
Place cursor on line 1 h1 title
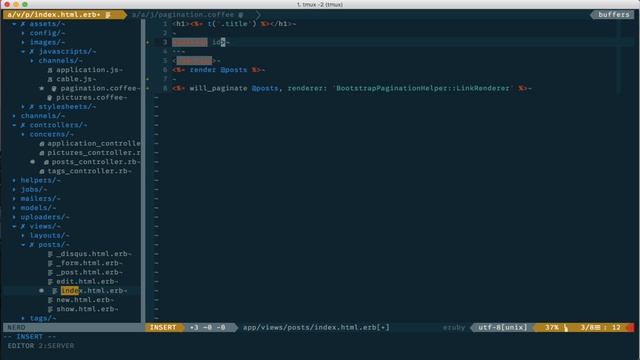pos(234,24)
